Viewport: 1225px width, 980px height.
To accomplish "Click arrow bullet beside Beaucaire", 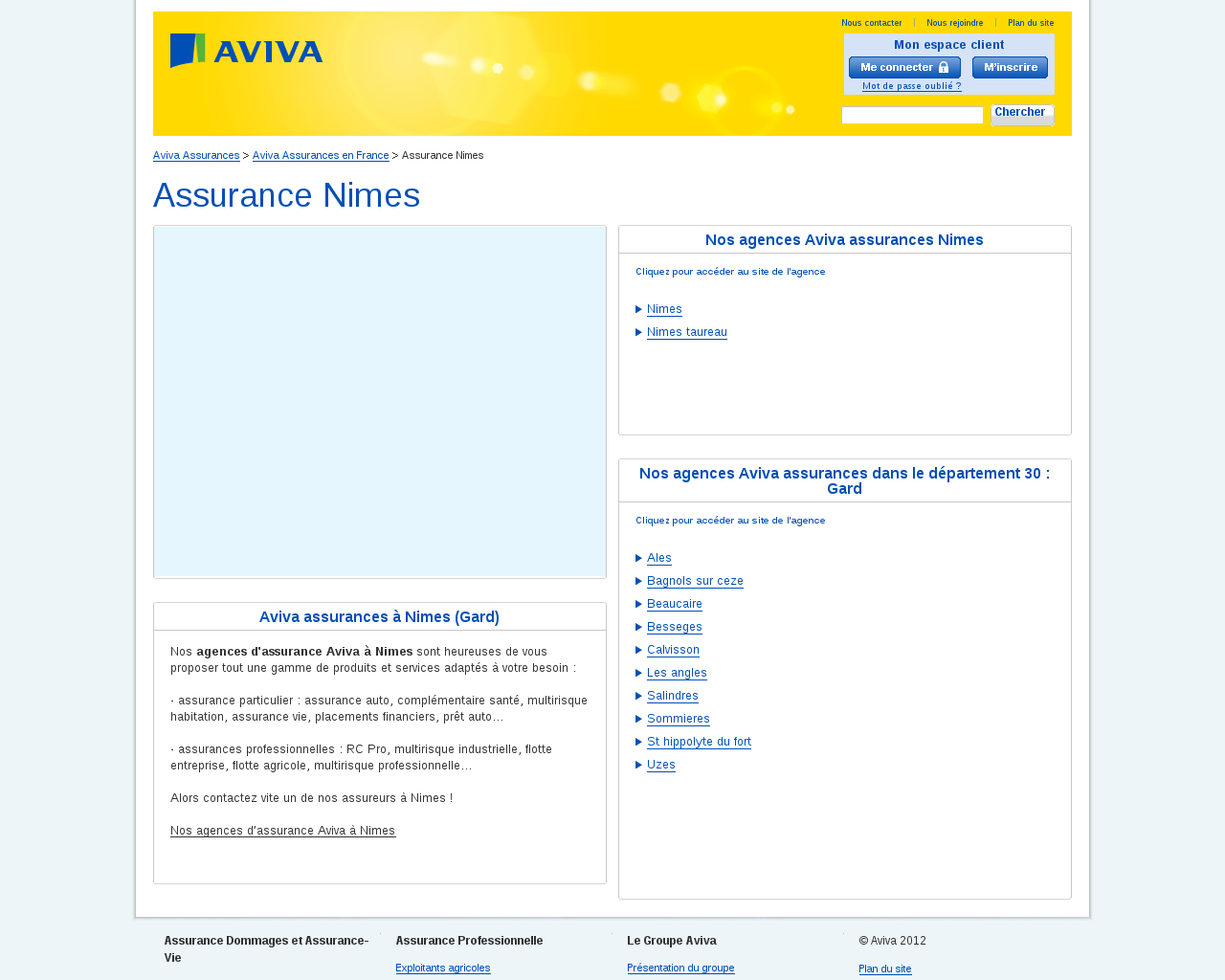I will (x=639, y=604).
